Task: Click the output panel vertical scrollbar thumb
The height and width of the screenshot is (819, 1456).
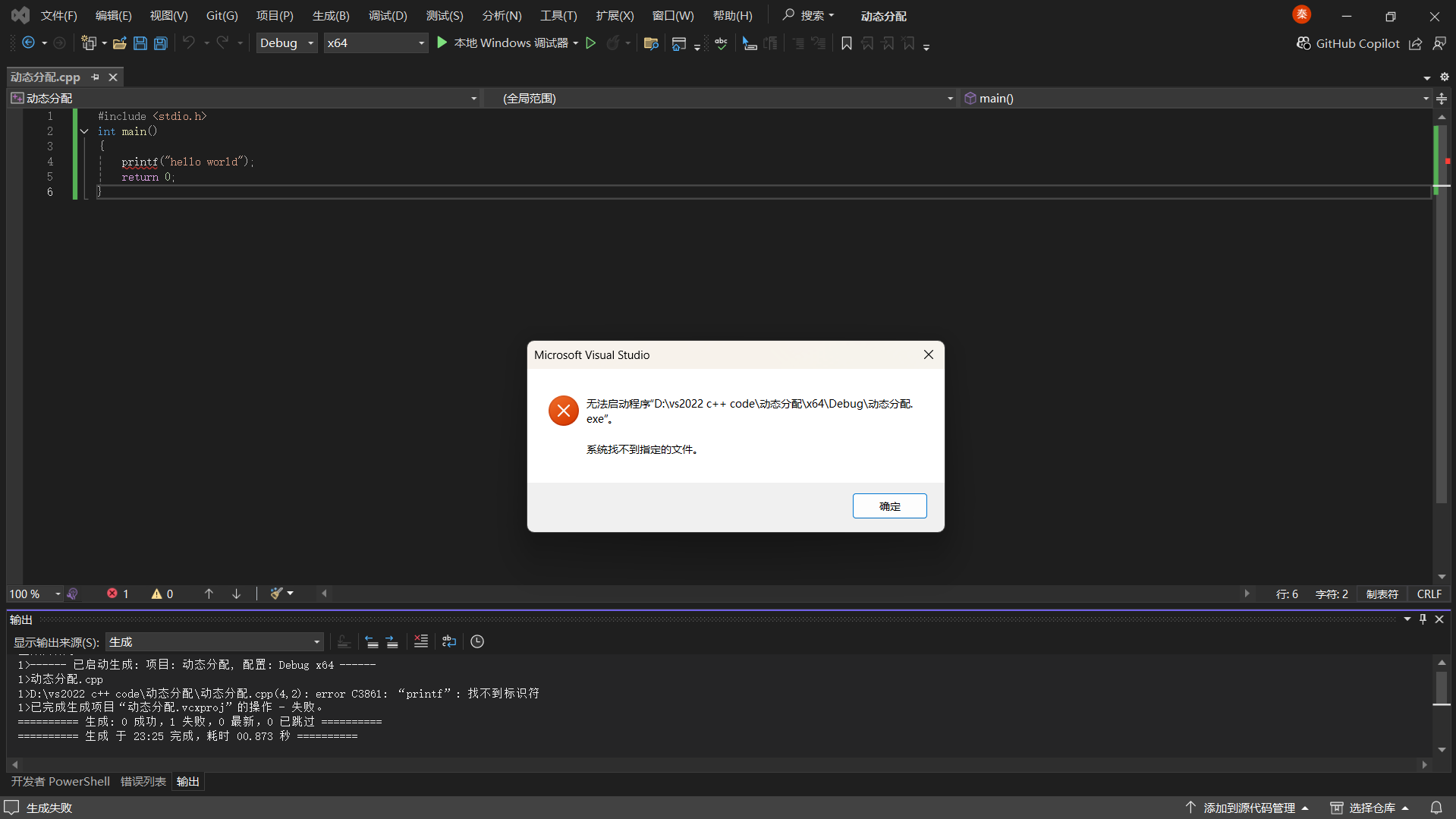Action: pyautogui.click(x=1442, y=688)
